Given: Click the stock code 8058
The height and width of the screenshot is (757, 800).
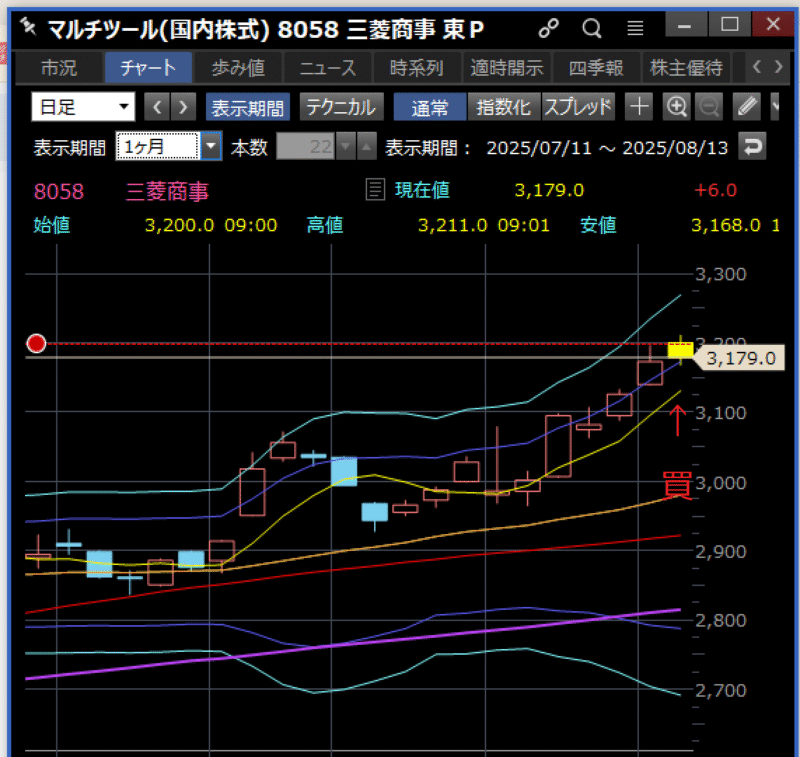Looking at the screenshot, I should pos(59,192).
